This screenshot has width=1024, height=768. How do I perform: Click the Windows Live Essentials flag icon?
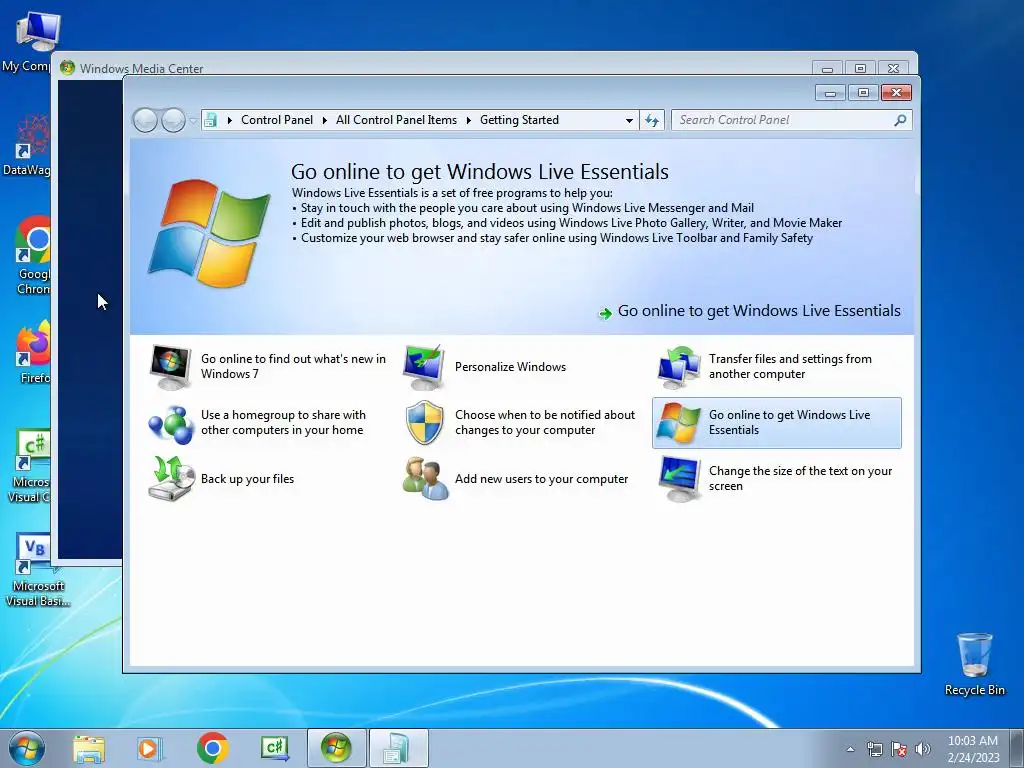coord(679,423)
